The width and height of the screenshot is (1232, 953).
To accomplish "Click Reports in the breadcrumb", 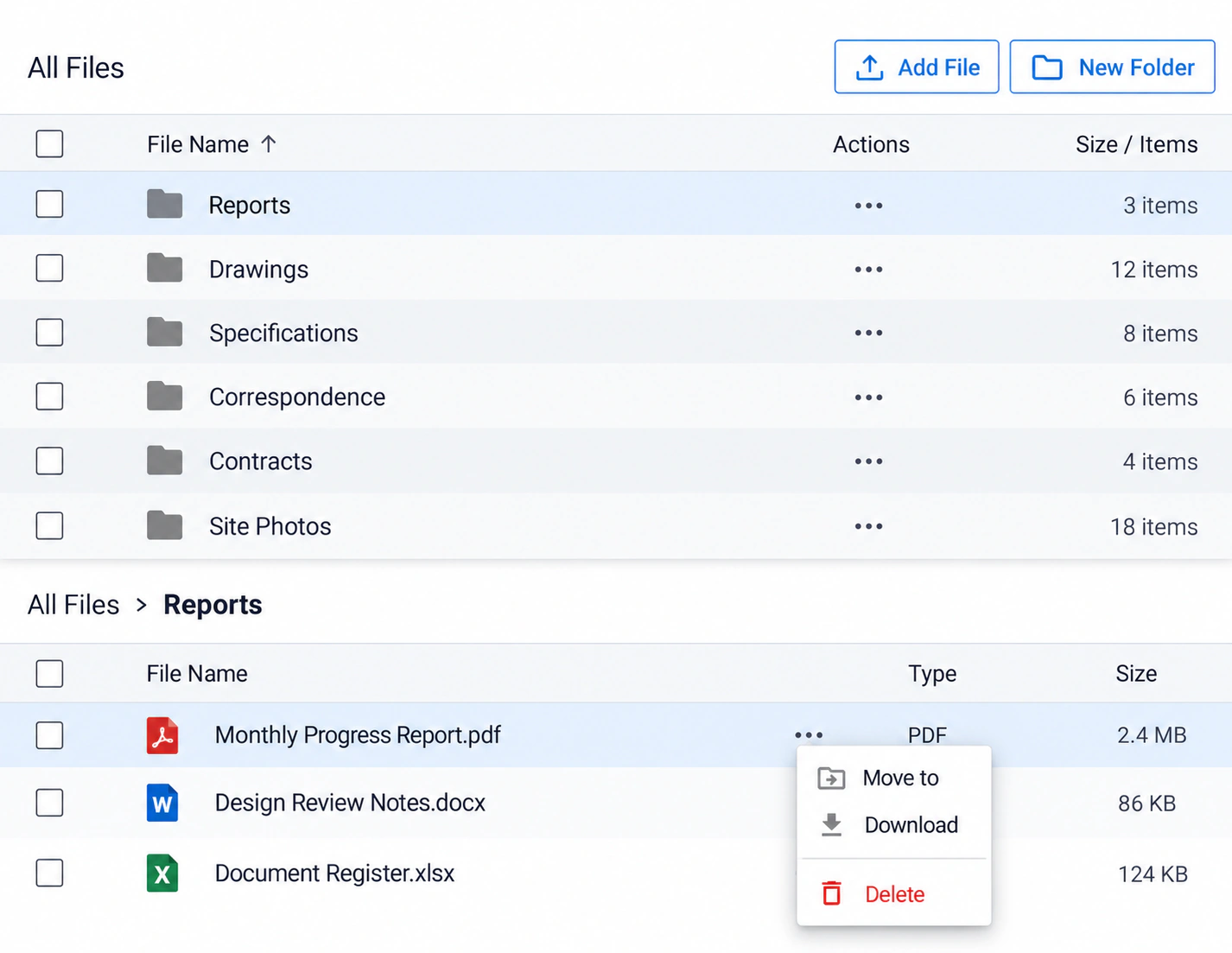I will tap(213, 605).
